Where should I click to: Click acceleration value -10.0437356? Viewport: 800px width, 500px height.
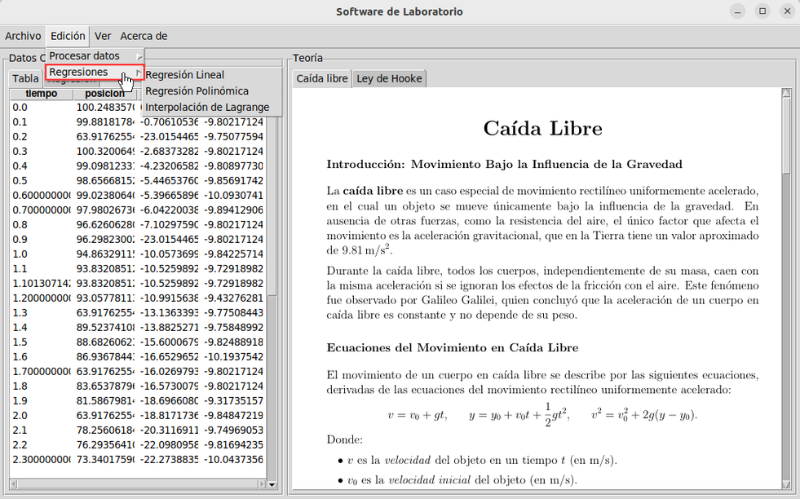pyautogui.click(x=234, y=460)
